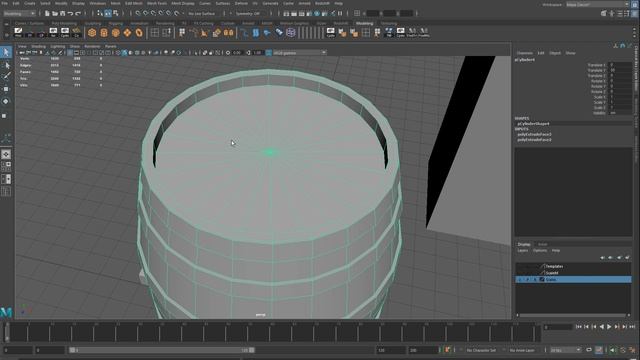Undo using the status line arrow

coord(70,13)
